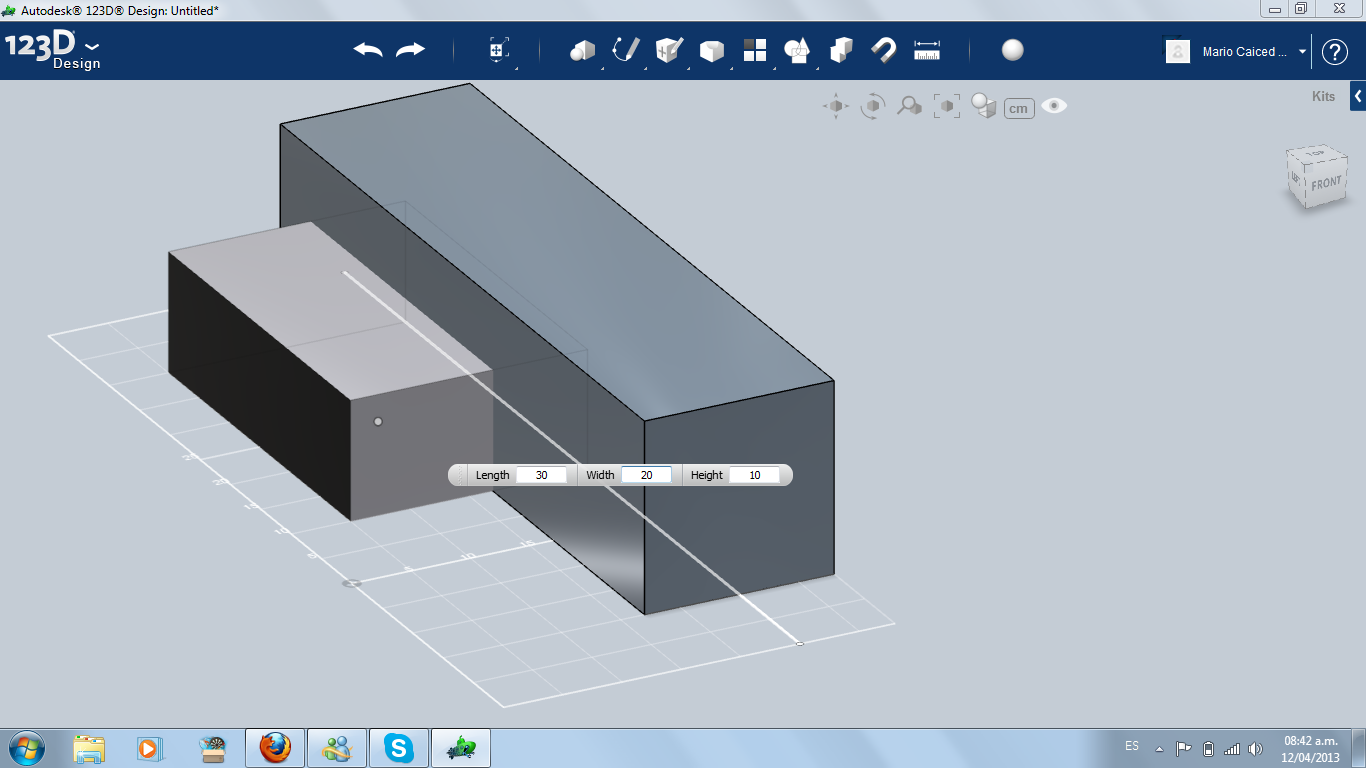The width and height of the screenshot is (1366, 768).
Task: Expand the Mario Caiced account dropdown
Action: coord(1302,52)
